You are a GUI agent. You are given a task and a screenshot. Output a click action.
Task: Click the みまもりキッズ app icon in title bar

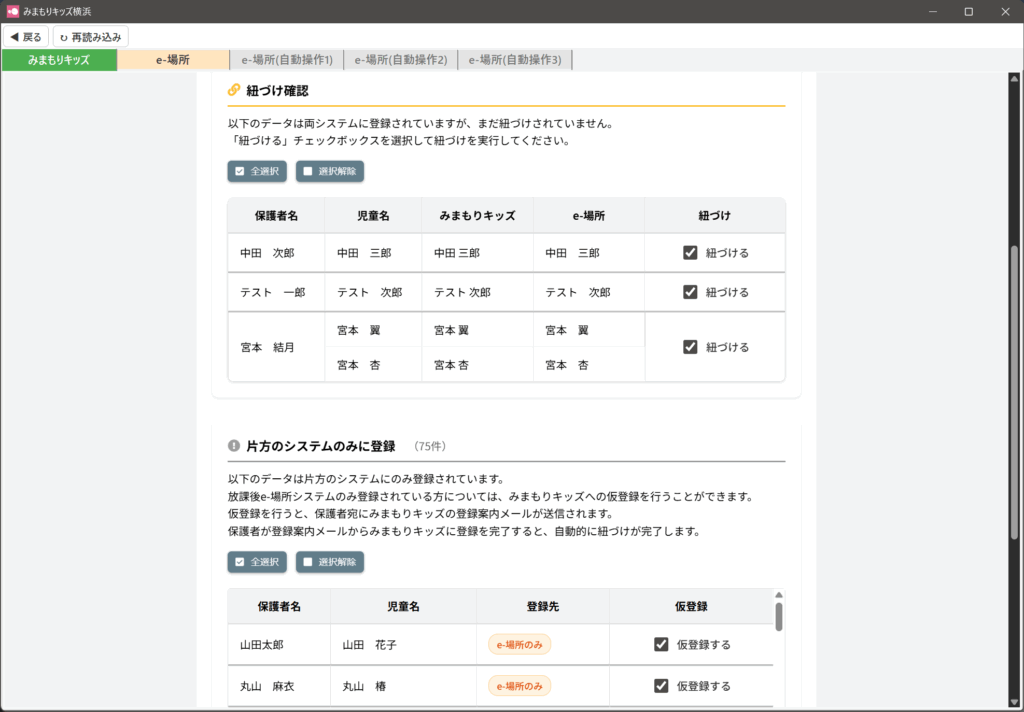click(12, 11)
